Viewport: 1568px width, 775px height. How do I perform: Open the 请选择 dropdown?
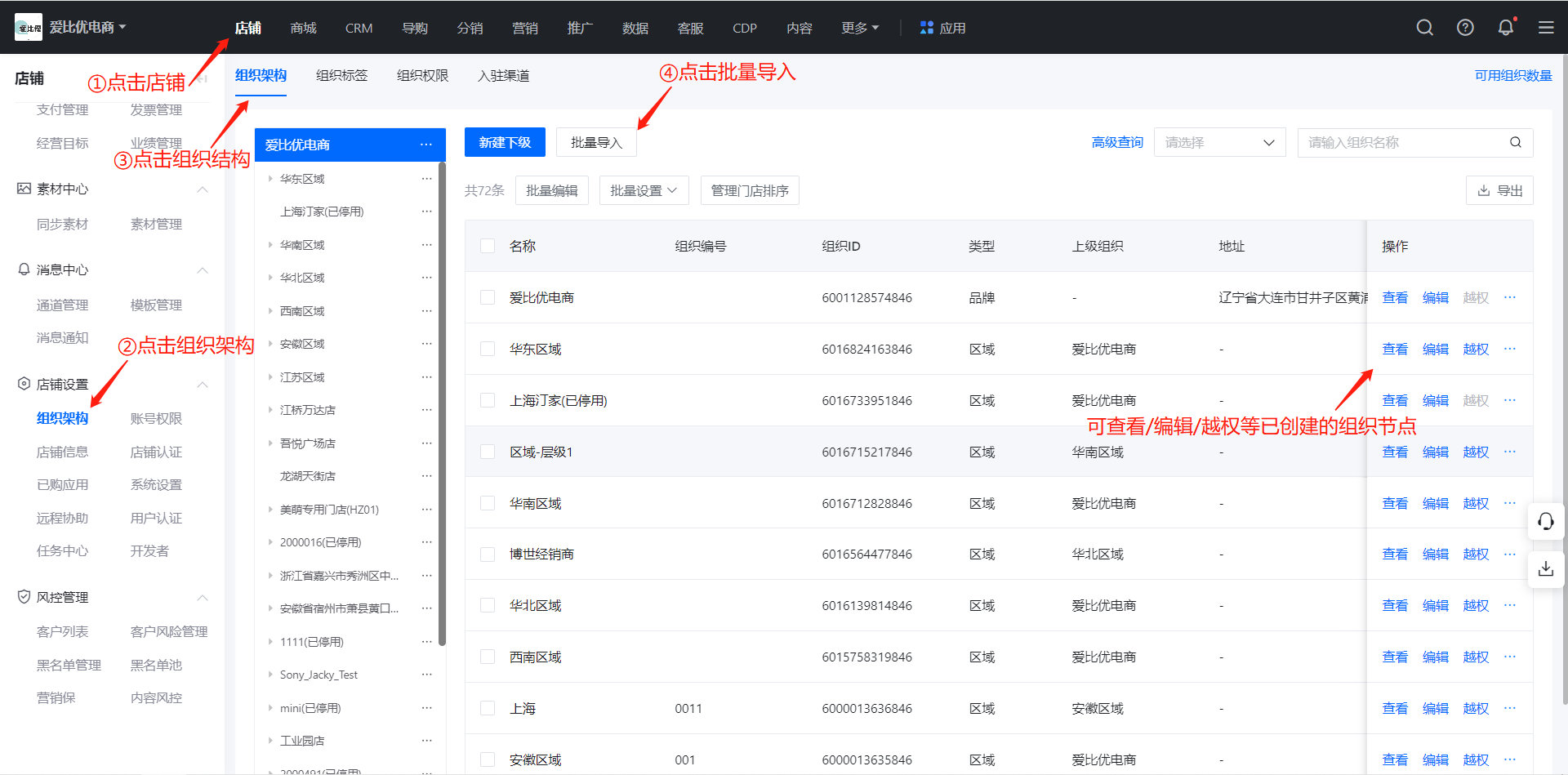pos(1219,142)
